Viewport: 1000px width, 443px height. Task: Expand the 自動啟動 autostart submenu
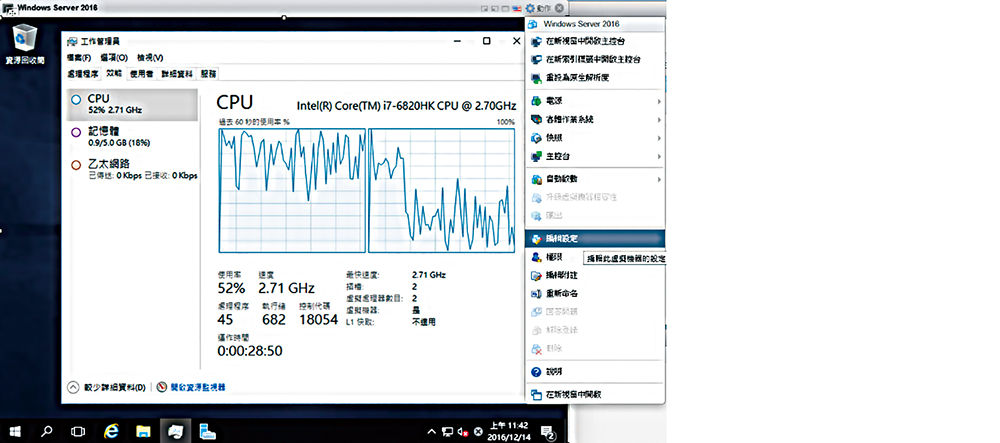659,180
